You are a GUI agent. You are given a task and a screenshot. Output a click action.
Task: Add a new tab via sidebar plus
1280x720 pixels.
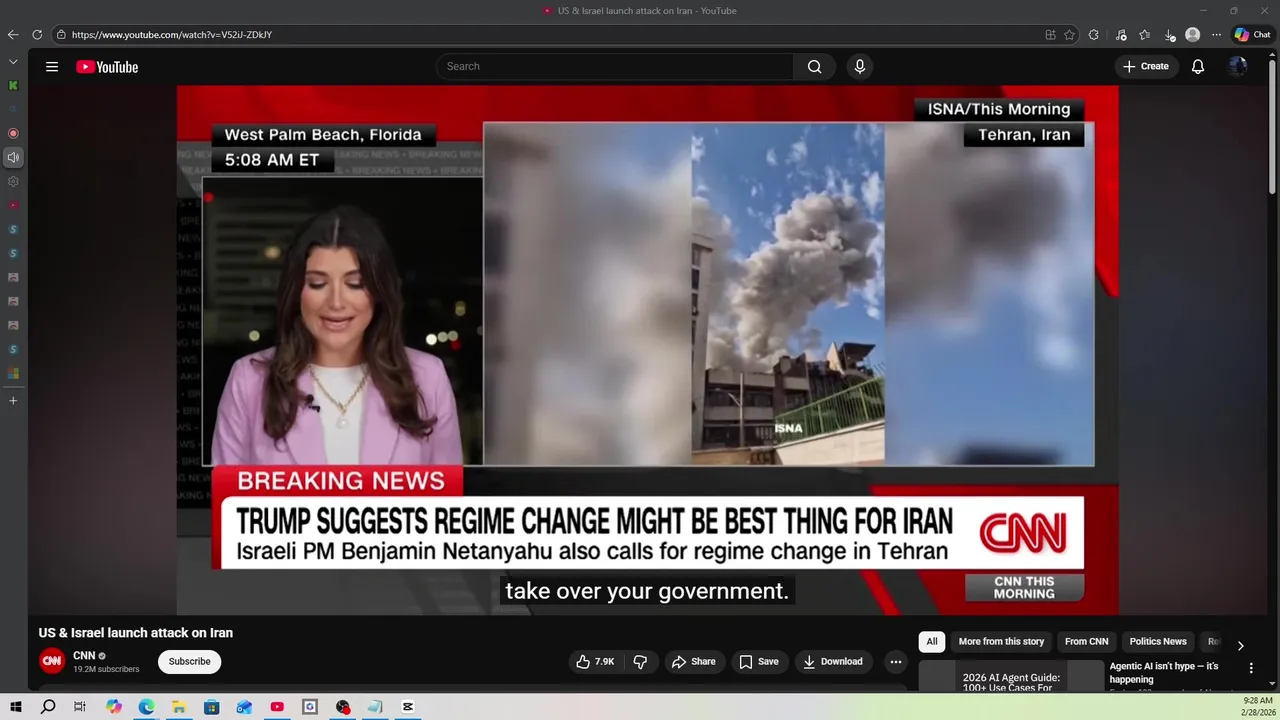click(13, 400)
